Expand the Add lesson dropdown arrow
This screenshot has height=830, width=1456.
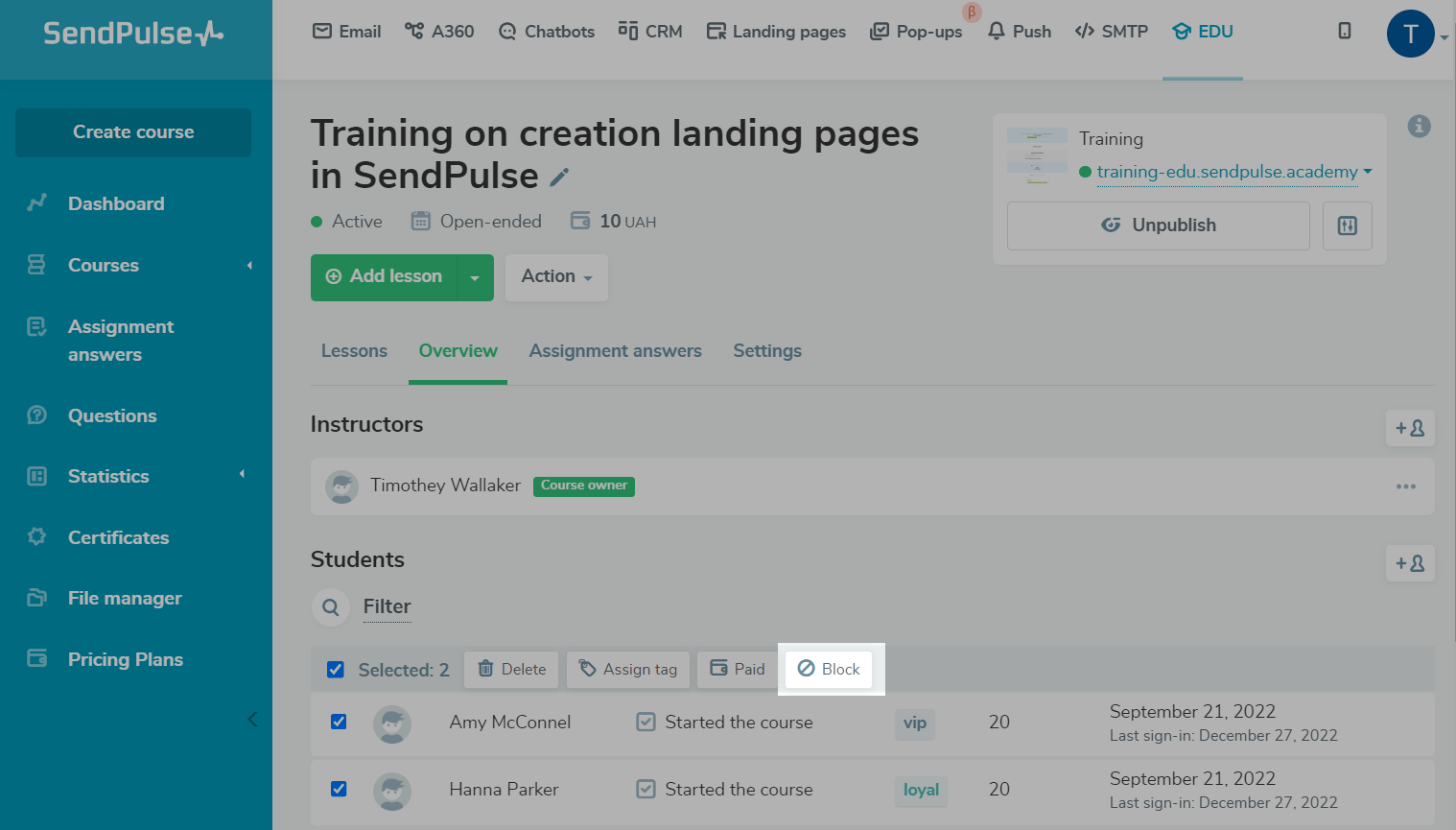coord(475,277)
